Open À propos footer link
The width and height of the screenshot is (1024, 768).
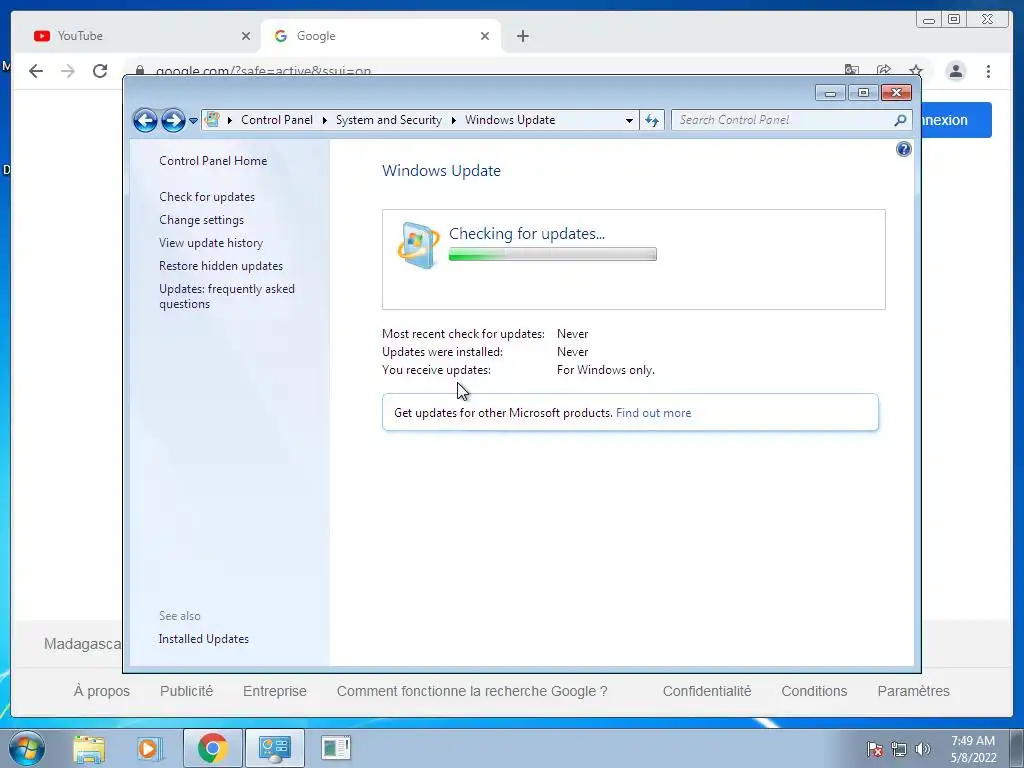click(101, 691)
